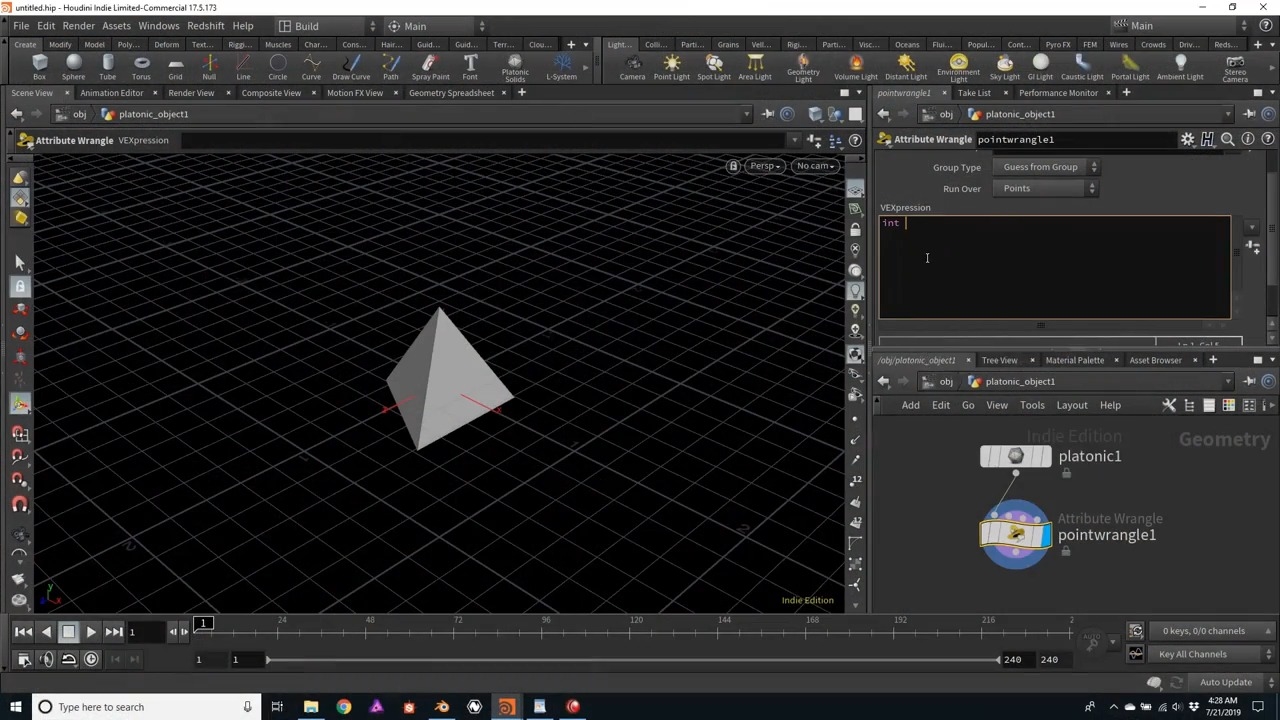Select the Line shelf tool

click(243, 67)
